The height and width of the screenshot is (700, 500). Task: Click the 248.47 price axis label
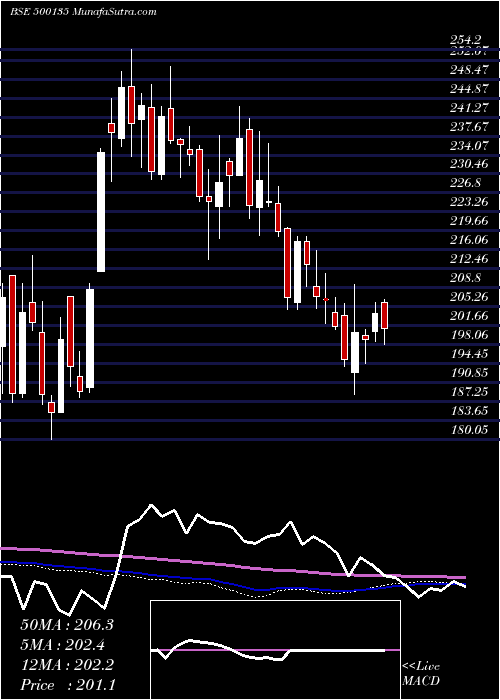coord(470,70)
